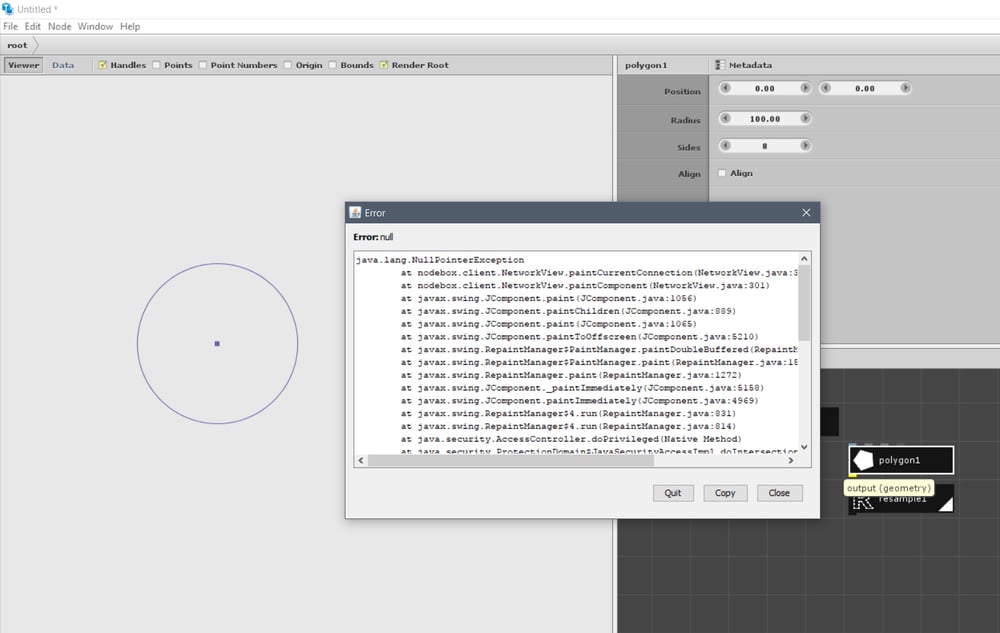Click the NodeBox app icon in the title bar
The width and height of the screenshot is (1000, 633).
(8, 9)
